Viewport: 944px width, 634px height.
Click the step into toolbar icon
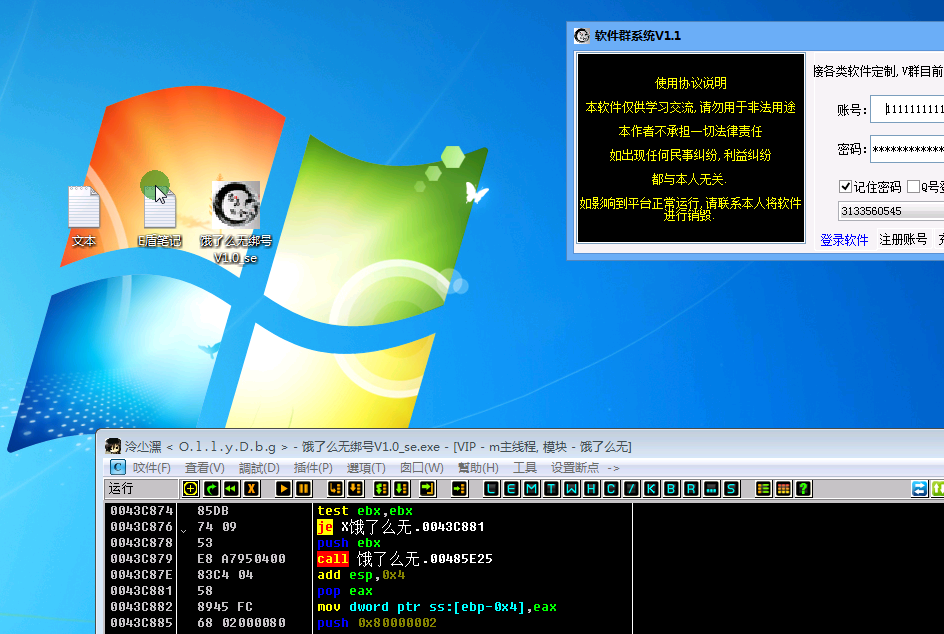click(x=335, y=489)
